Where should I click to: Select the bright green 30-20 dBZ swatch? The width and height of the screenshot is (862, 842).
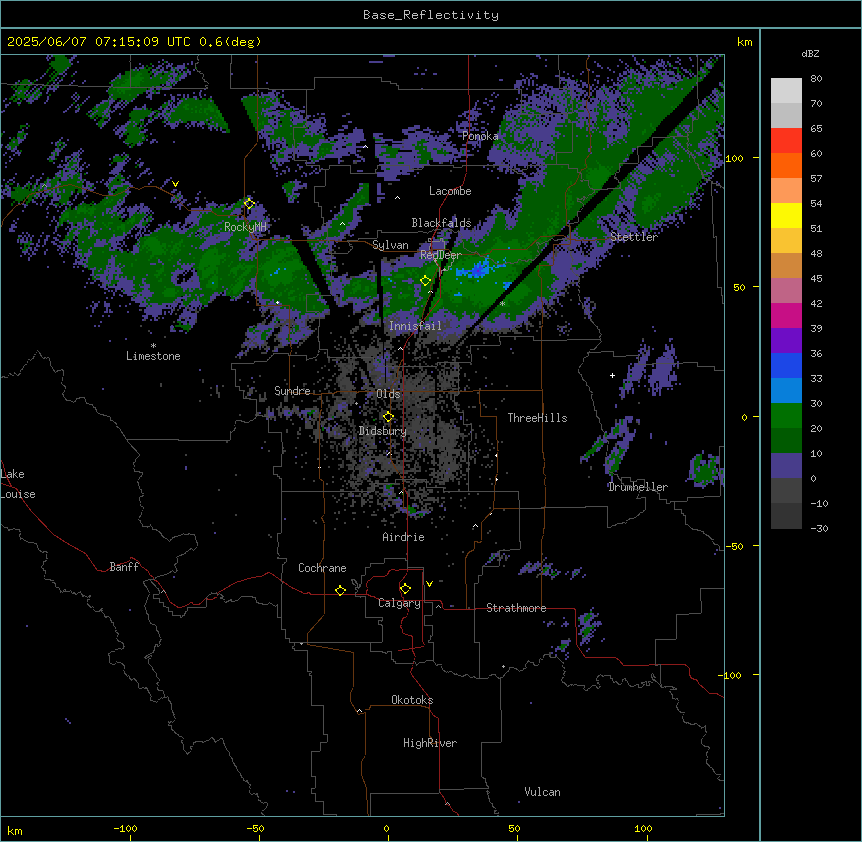point(786,416)
